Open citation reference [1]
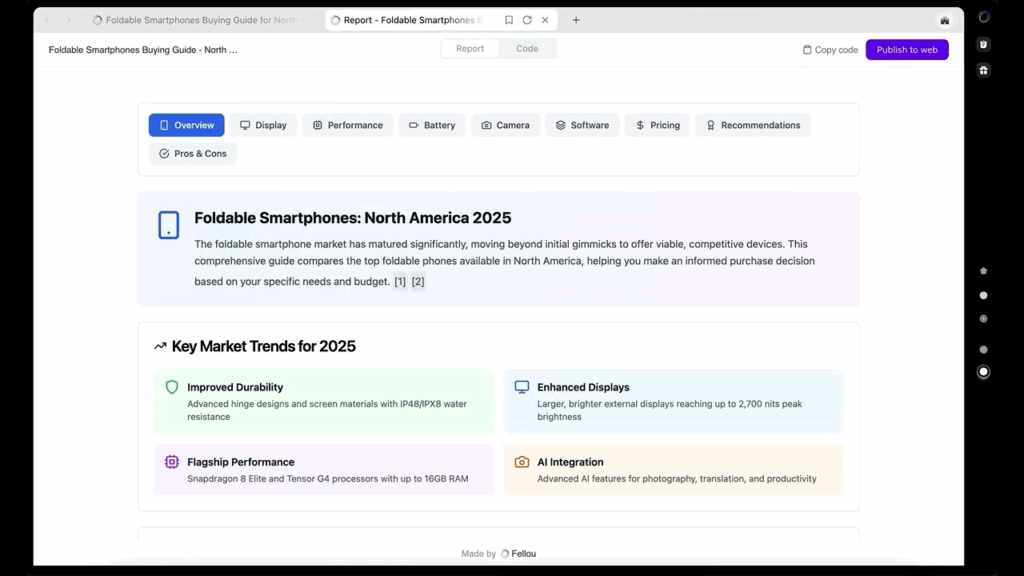 [400, 282]
